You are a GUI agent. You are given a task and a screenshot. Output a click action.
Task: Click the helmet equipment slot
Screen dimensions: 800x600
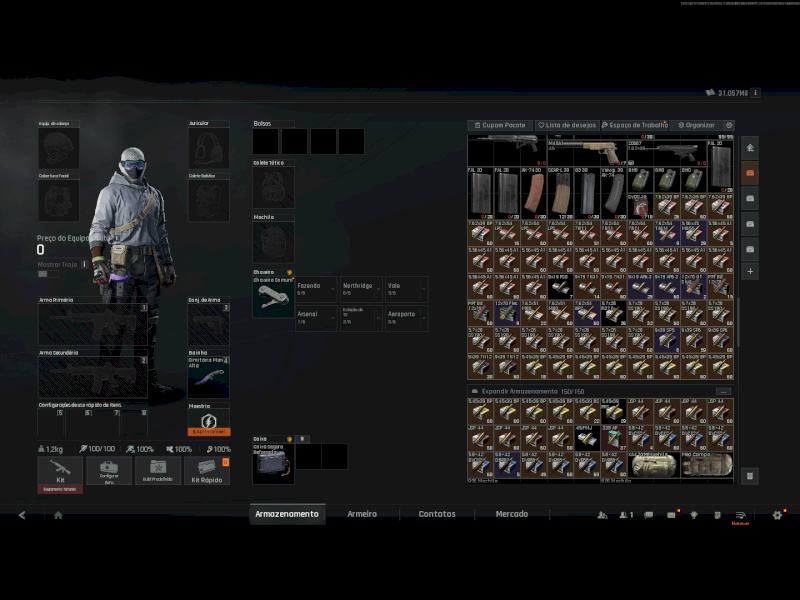59,148
